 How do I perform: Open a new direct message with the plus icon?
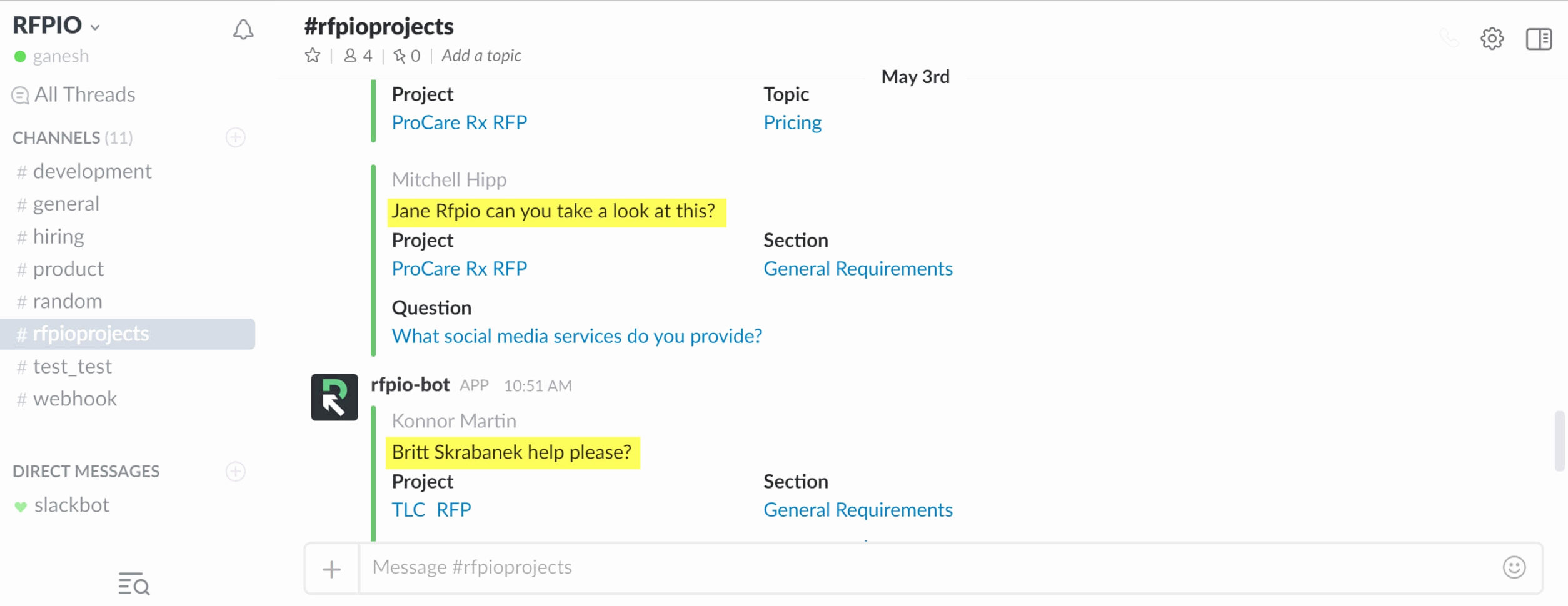click(236, 471)
